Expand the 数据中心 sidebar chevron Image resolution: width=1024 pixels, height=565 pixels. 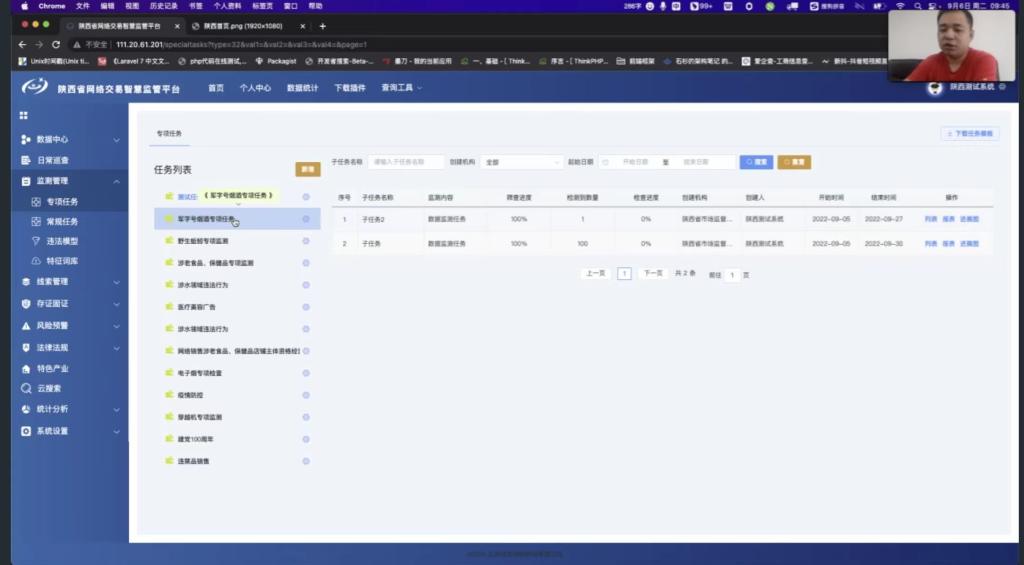point(116,140)
